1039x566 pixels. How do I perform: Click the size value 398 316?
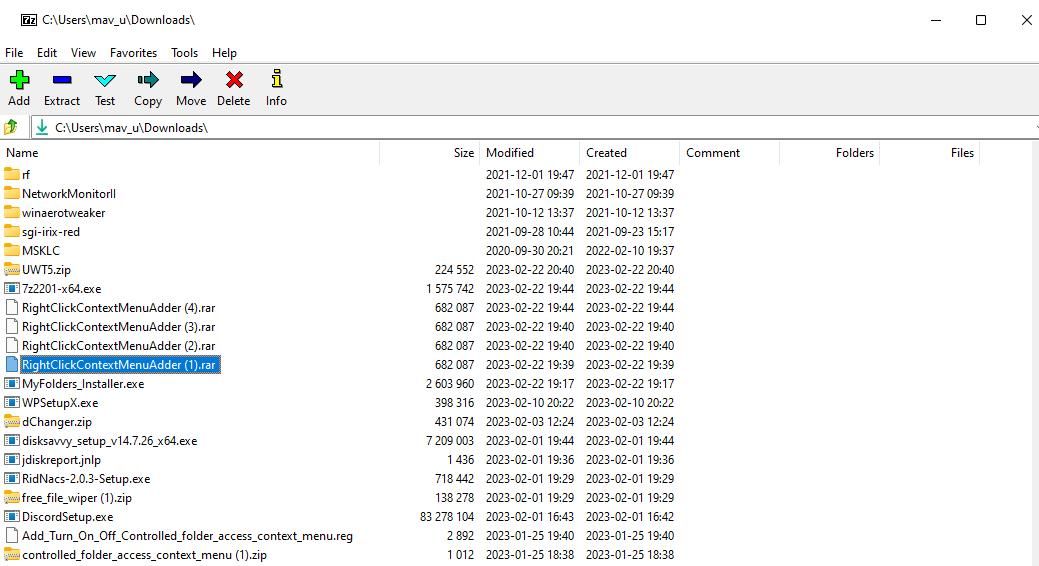455,402
